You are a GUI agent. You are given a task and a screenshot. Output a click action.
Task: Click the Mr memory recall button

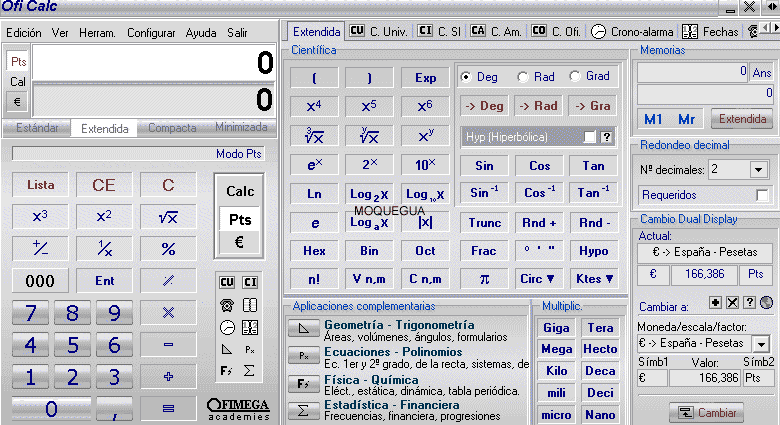pyautogui.click(x=686, y=119)
